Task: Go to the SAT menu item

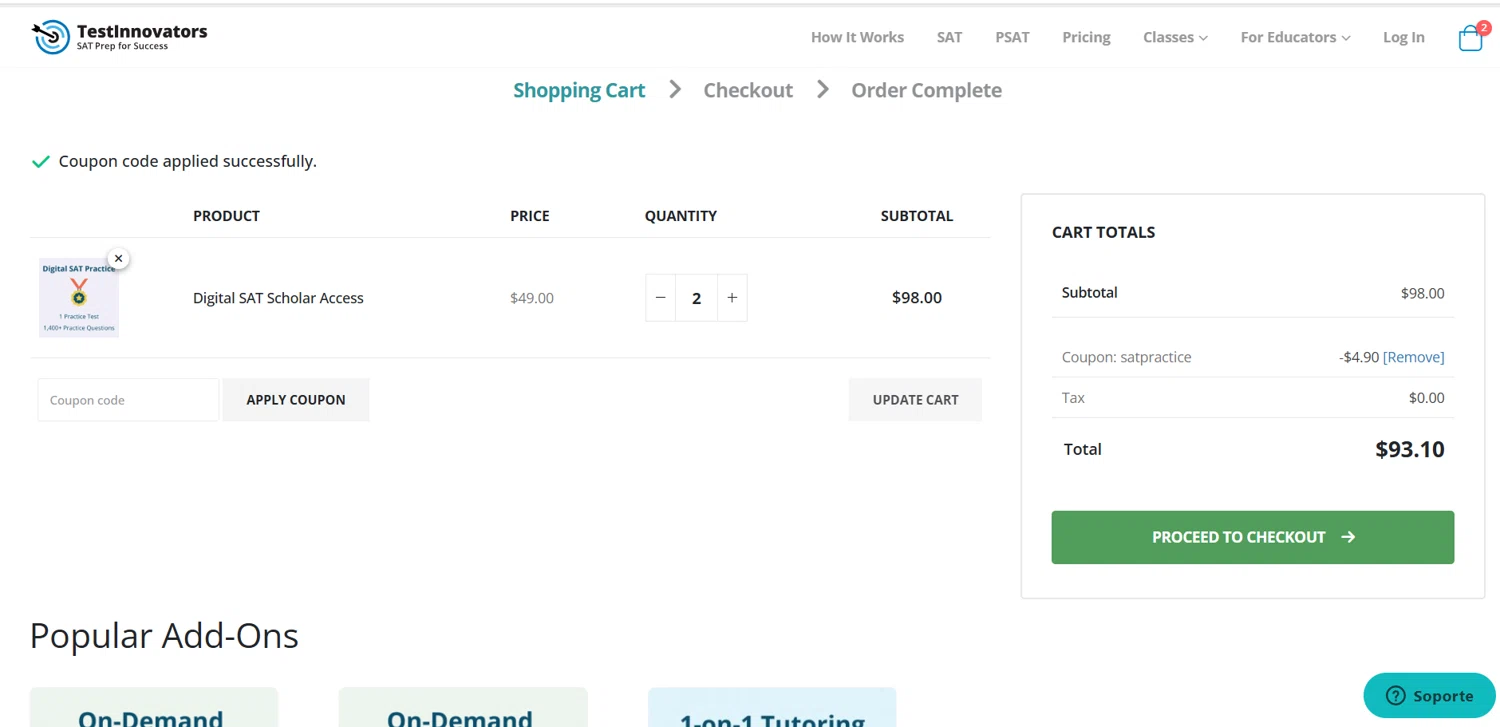Action: [949, 37]
